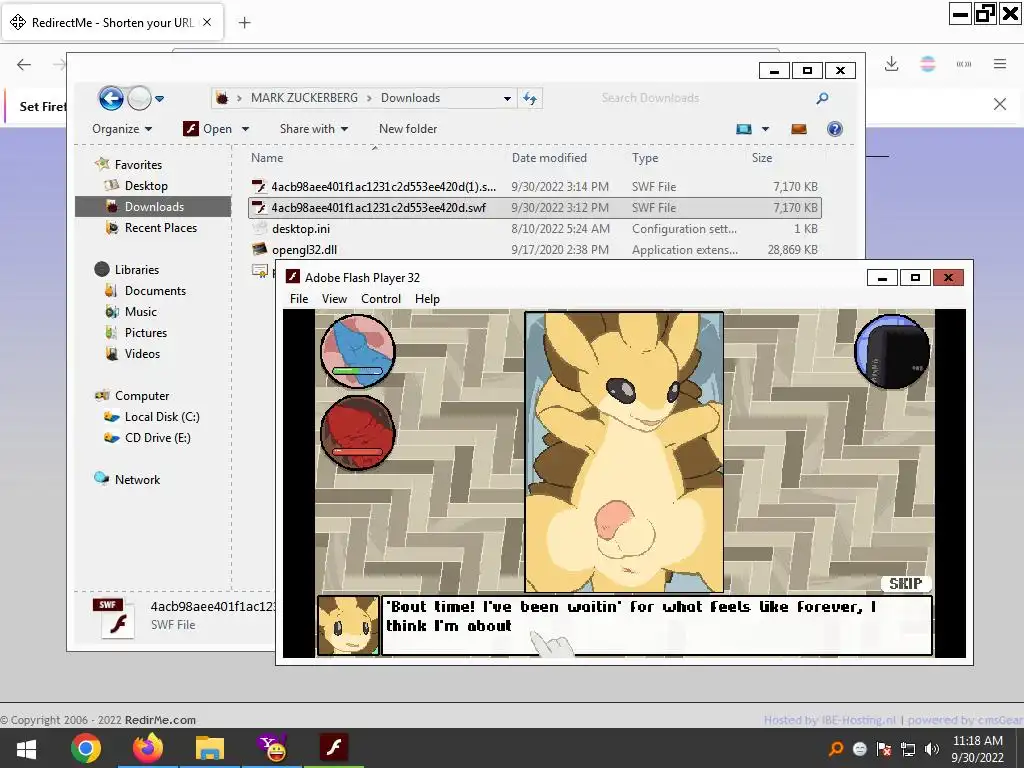Sort files by Date modified column

(549, 157)
